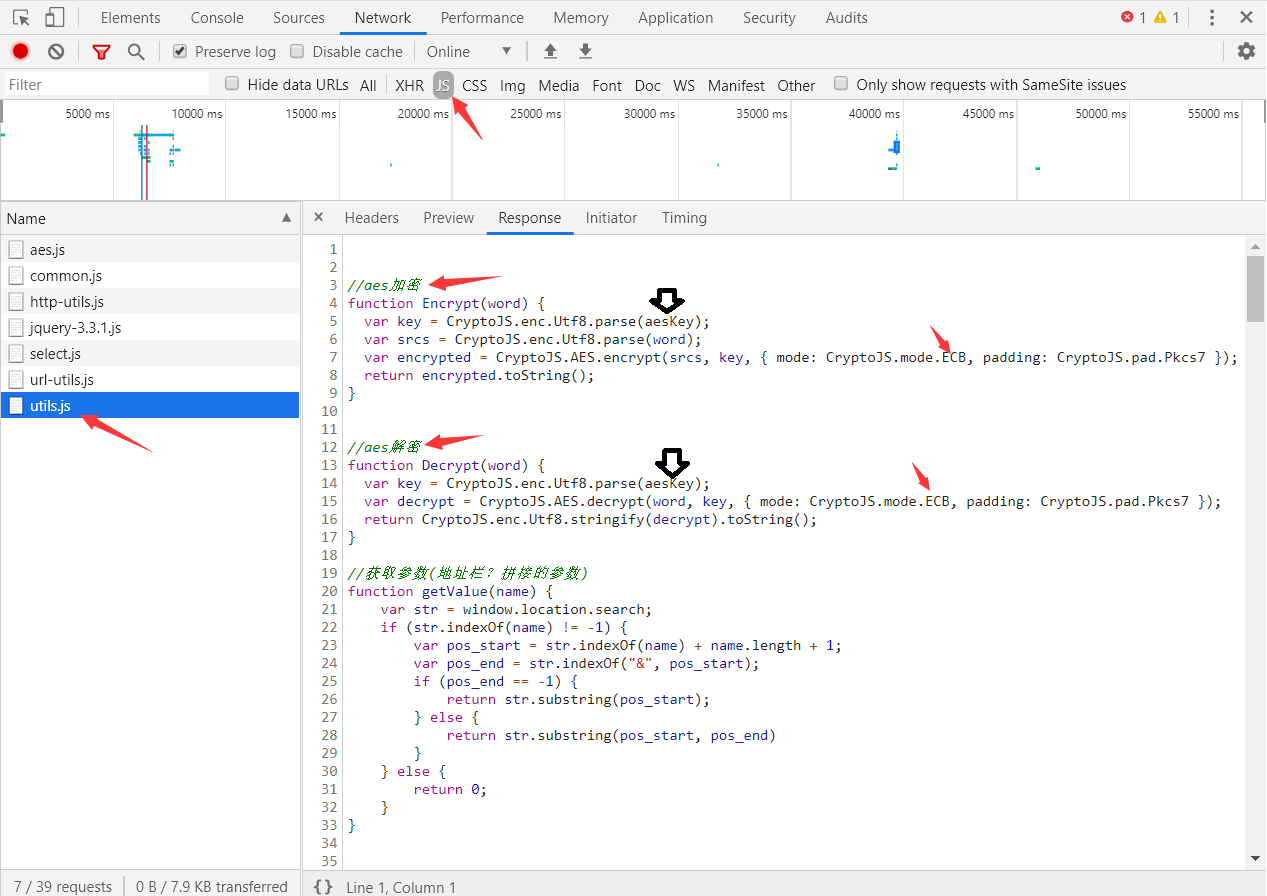Open the Online throttling dropdown
Image resolution: width=1267 pixels, height=896 pixels.
(469, 51)
